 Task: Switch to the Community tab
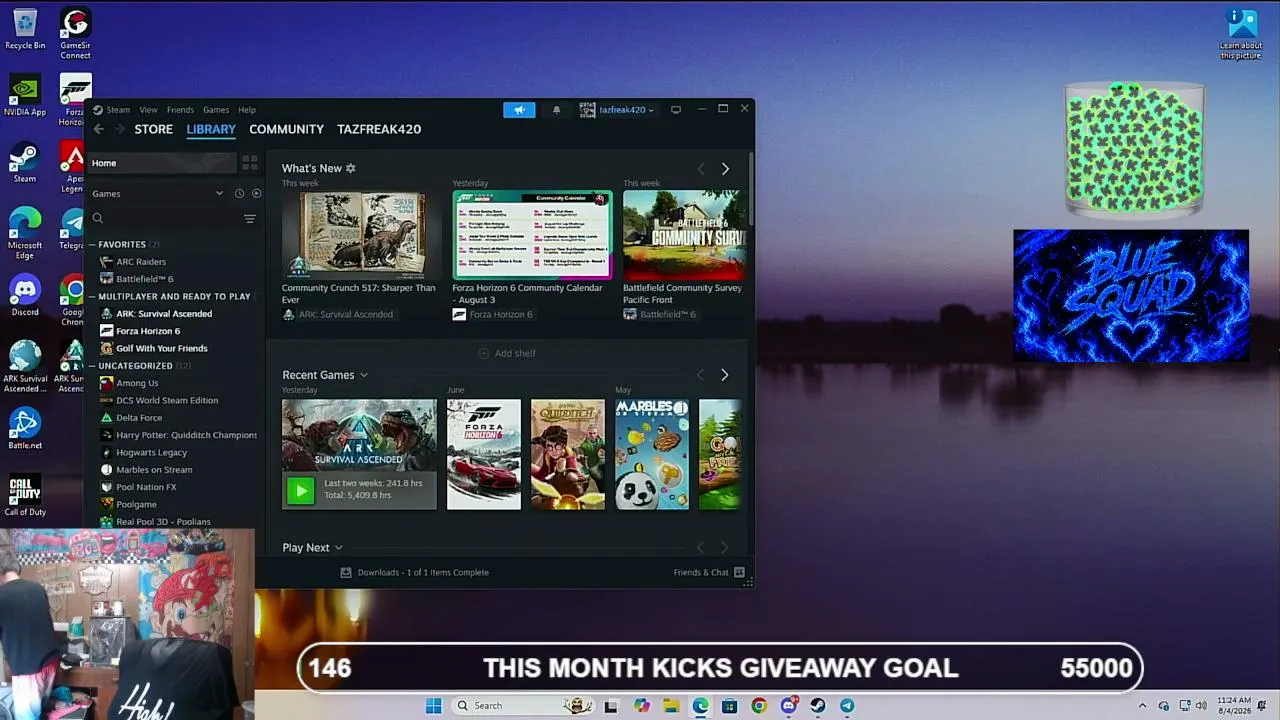point(286,129)
